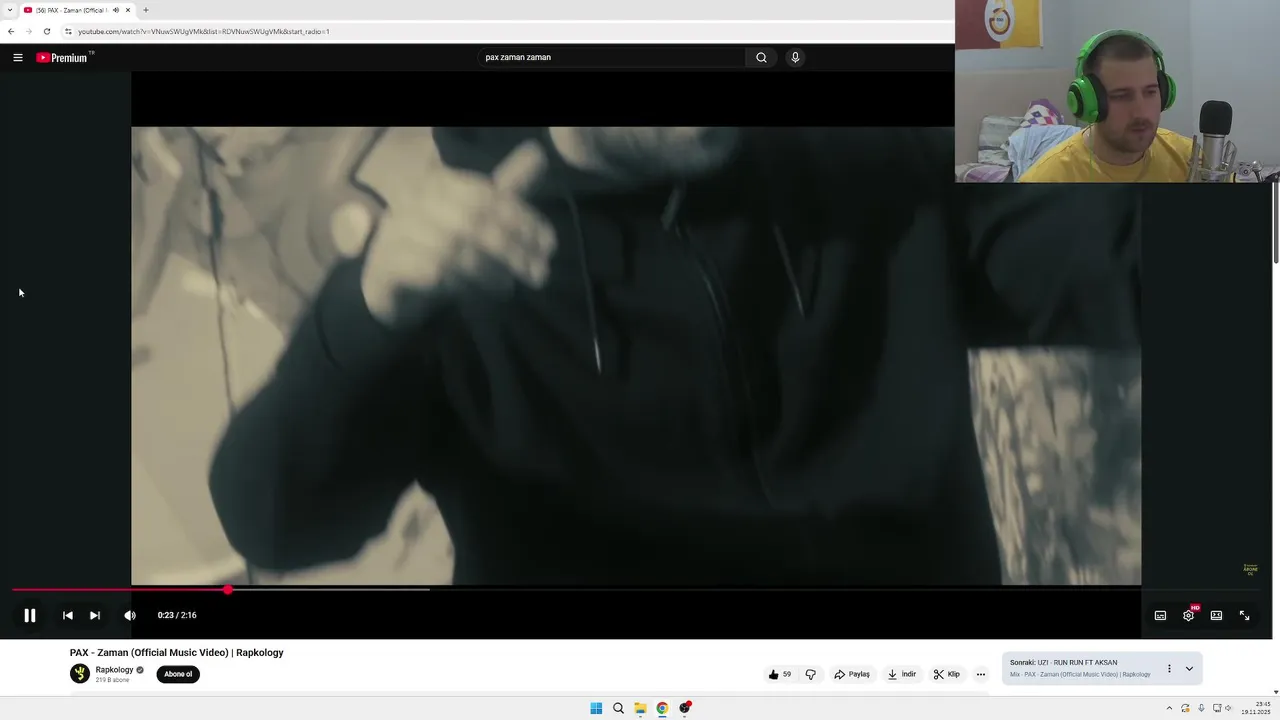Click the '219 B abone' subscriber count

click(112, 680)
